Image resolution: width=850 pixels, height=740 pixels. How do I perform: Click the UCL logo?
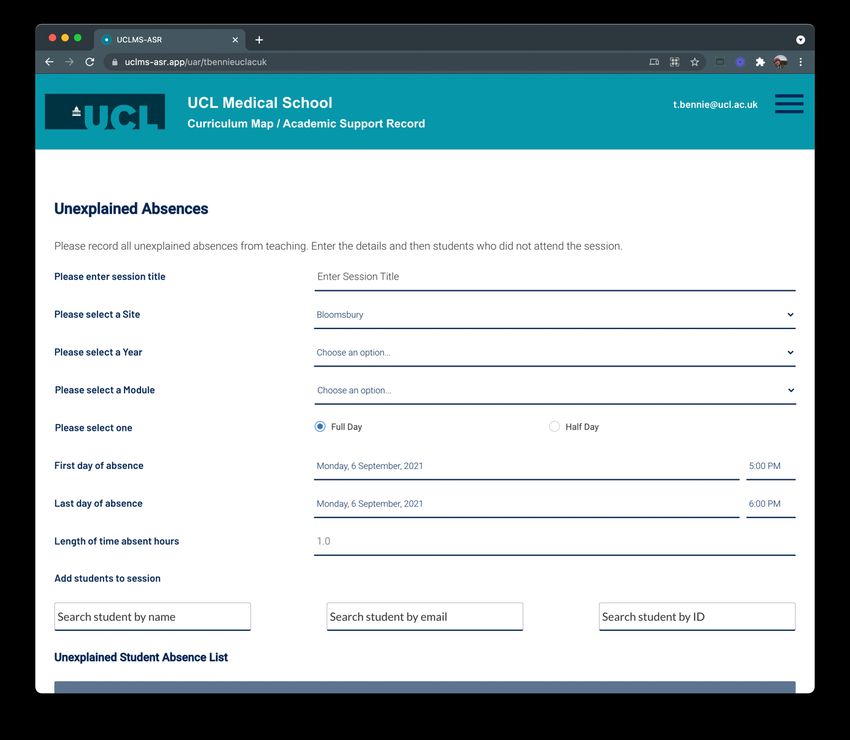pyautogui.click(x=105, y=112)
